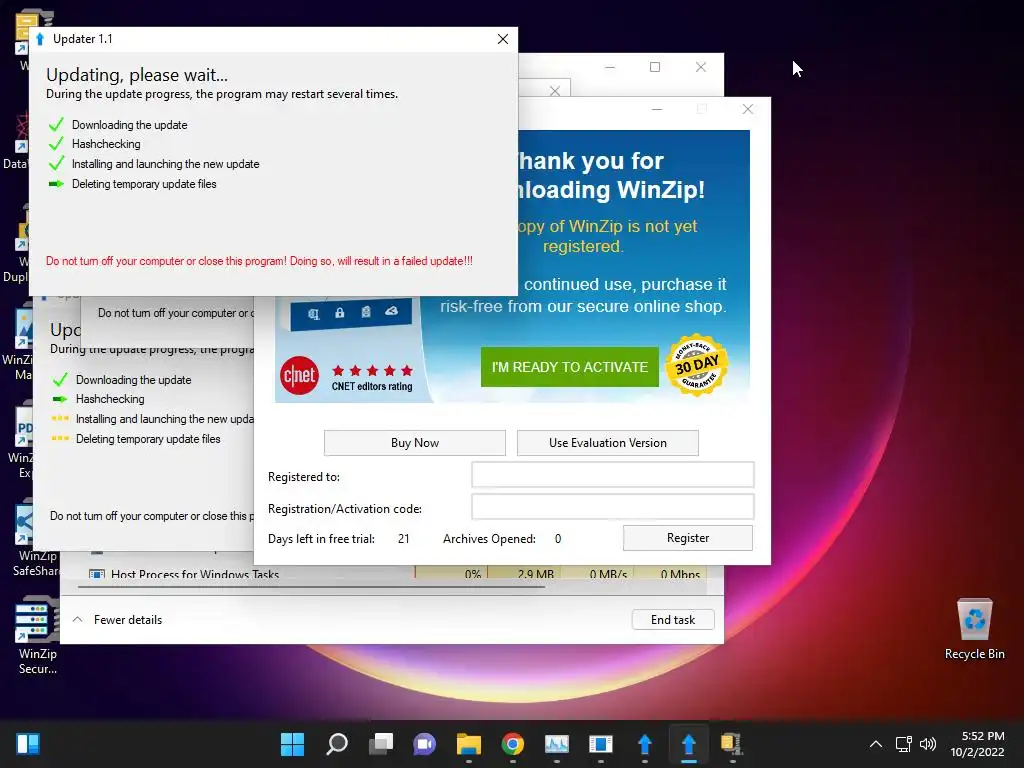Switch to WinZip on the taskbar
1024x768 pixels.
732,744
